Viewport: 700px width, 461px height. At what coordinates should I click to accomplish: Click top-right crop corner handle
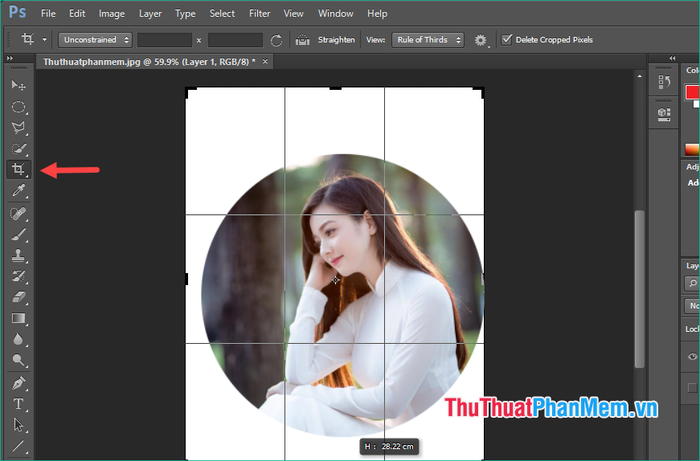(x=479, y=92)
